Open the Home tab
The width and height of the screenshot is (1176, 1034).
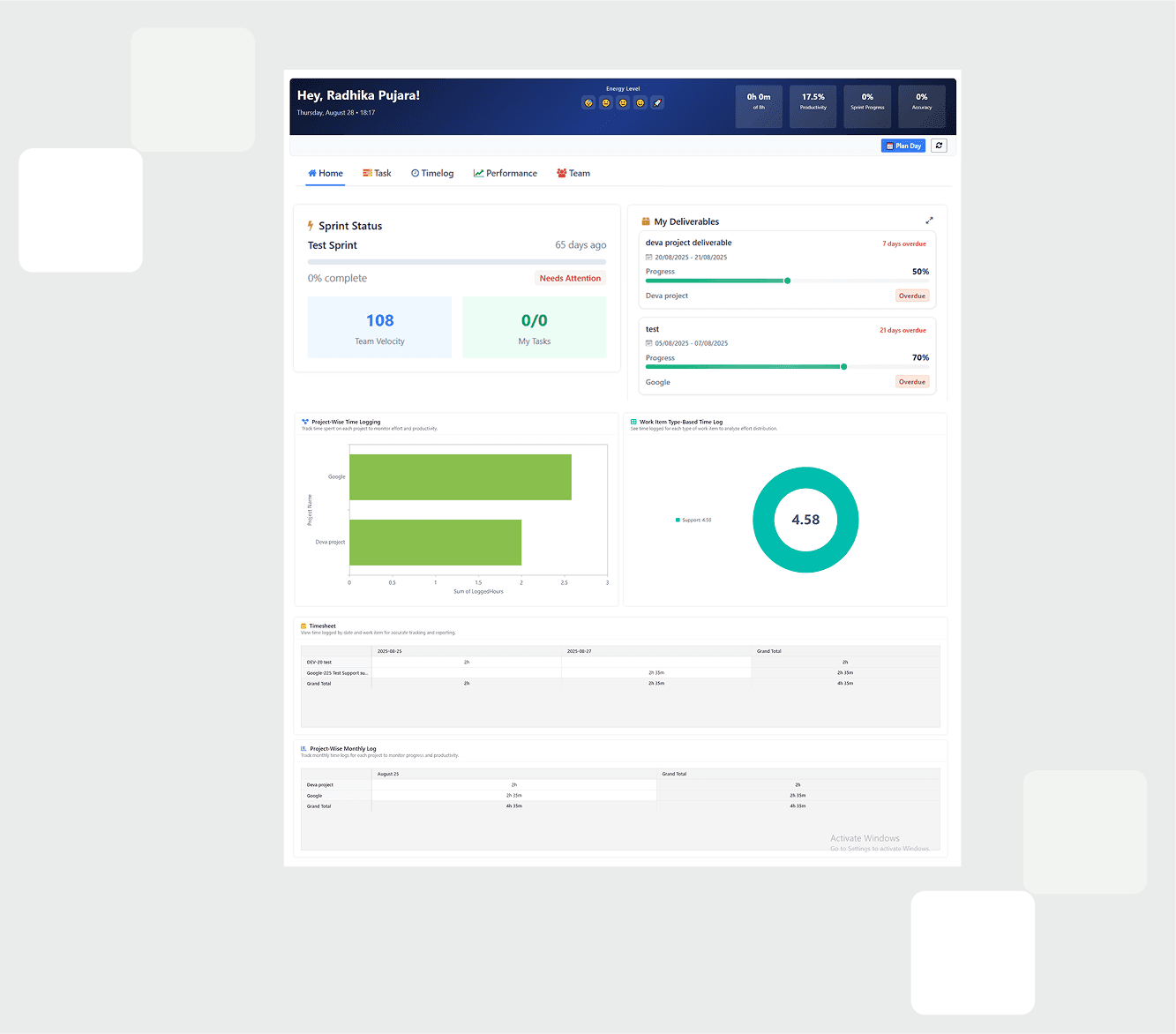[x=326, y=173]
